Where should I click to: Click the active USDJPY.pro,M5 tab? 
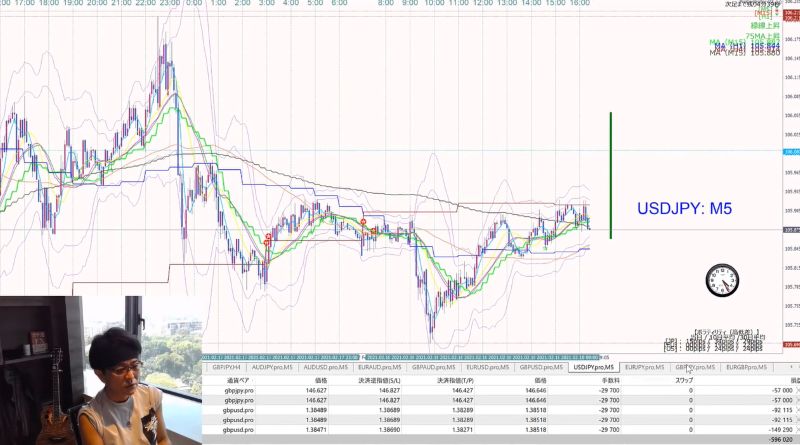coord(593,367)
